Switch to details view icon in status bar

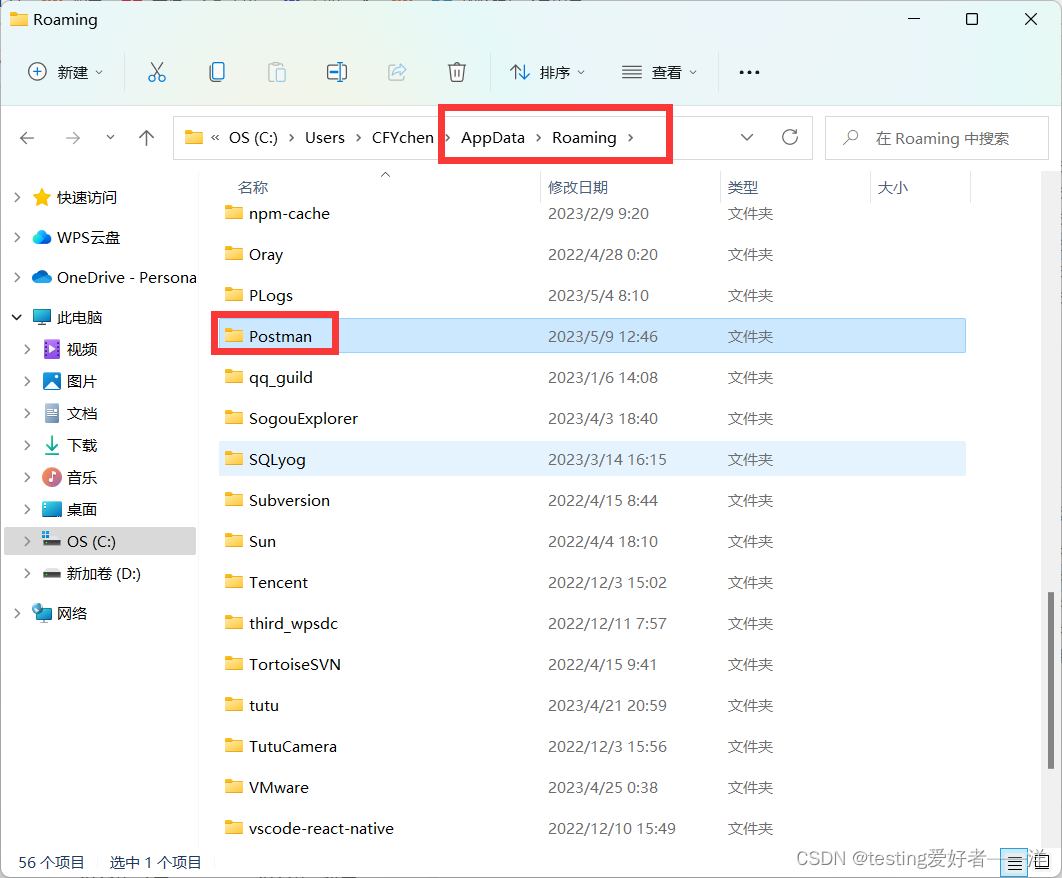pos(1014,863)
